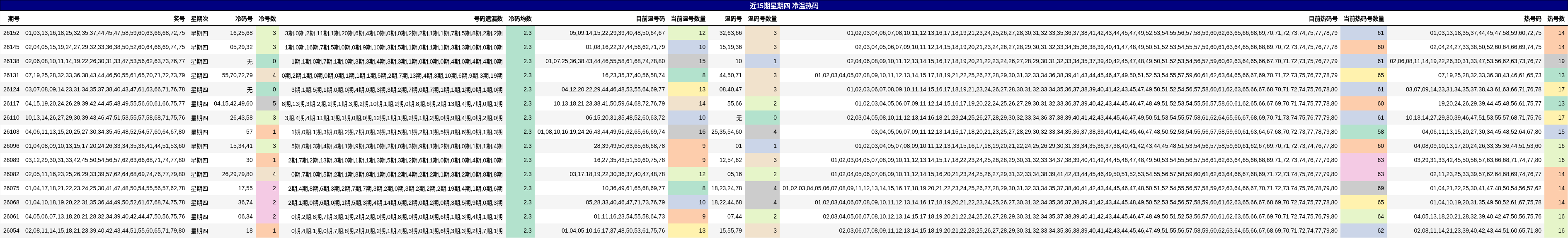Click the 星期次 column header
Viewport: 1568px width, 238px height.
point(199,19)
